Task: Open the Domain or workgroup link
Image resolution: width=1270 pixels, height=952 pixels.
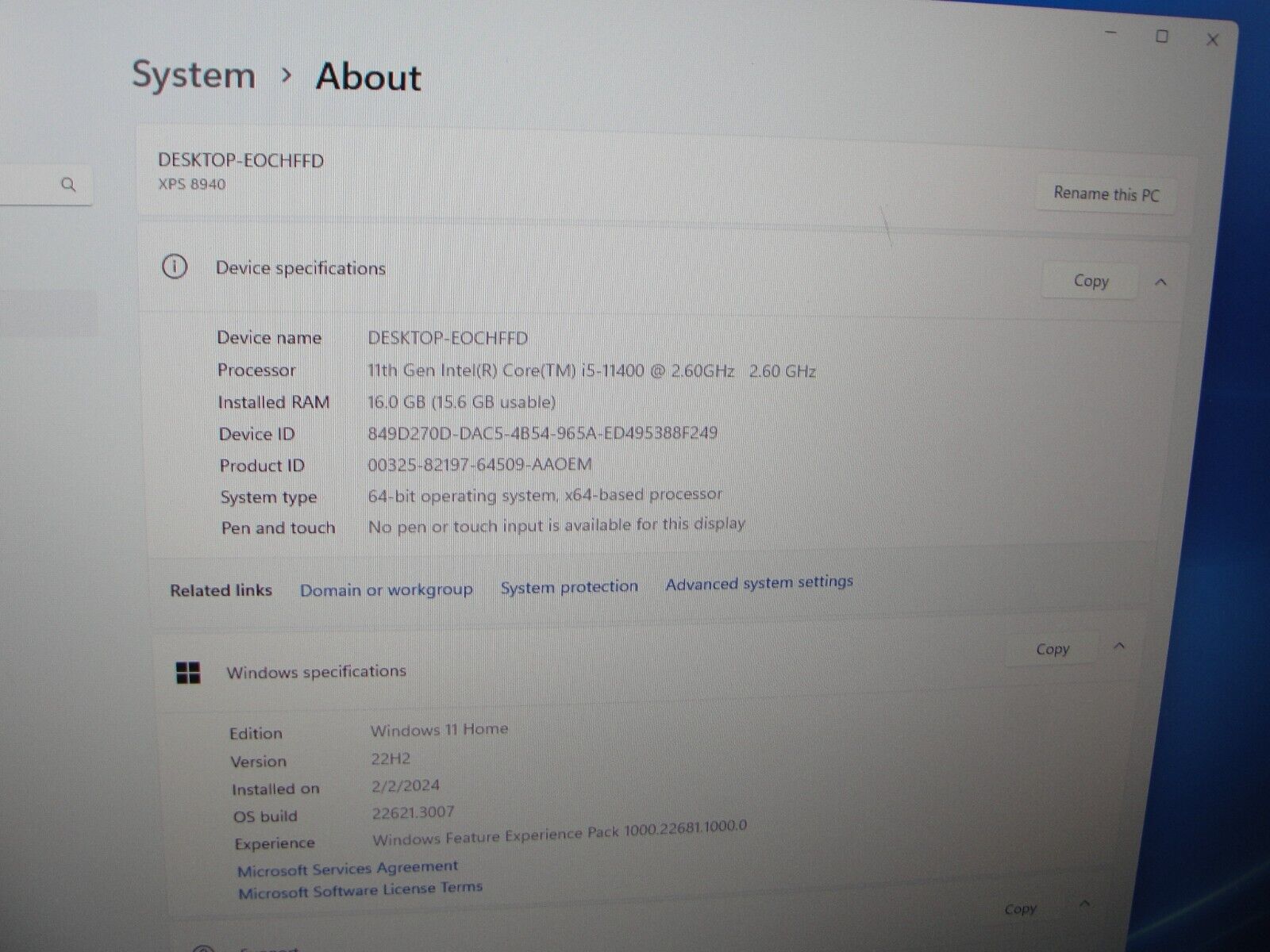Action: [x=387, y=590]
